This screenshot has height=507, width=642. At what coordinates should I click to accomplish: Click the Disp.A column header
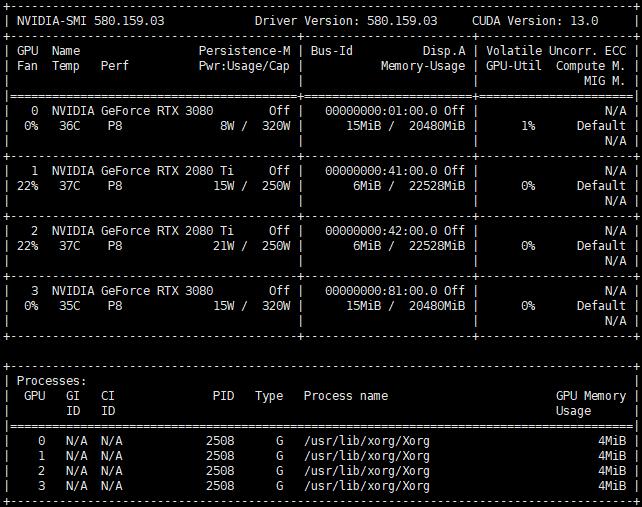tap(444, 51)
